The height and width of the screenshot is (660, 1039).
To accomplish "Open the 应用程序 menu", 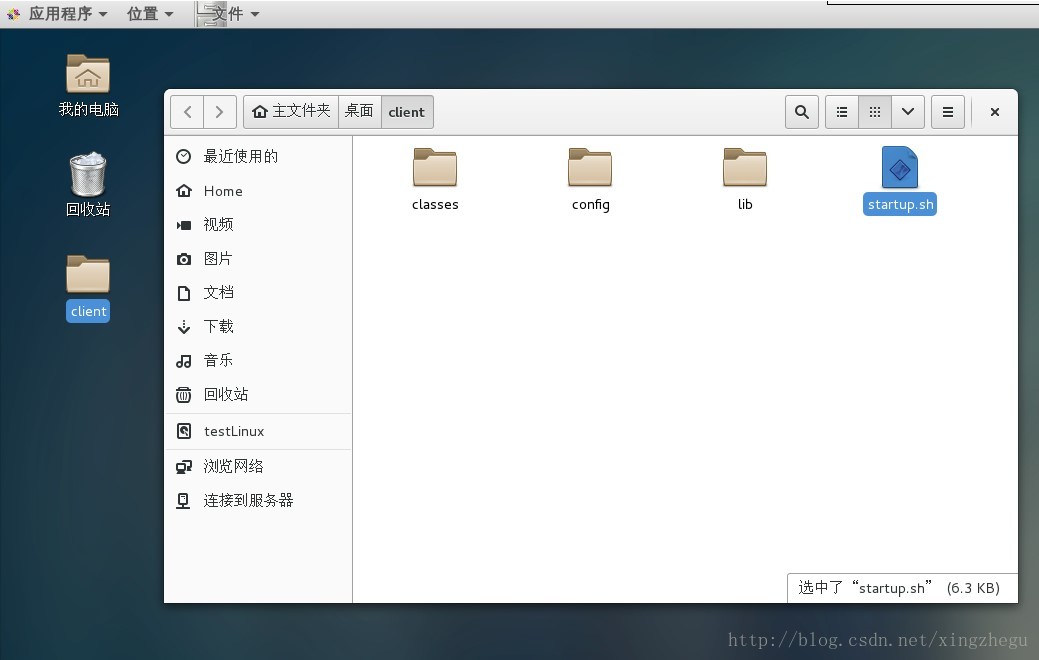I will (x=62, y=13).
